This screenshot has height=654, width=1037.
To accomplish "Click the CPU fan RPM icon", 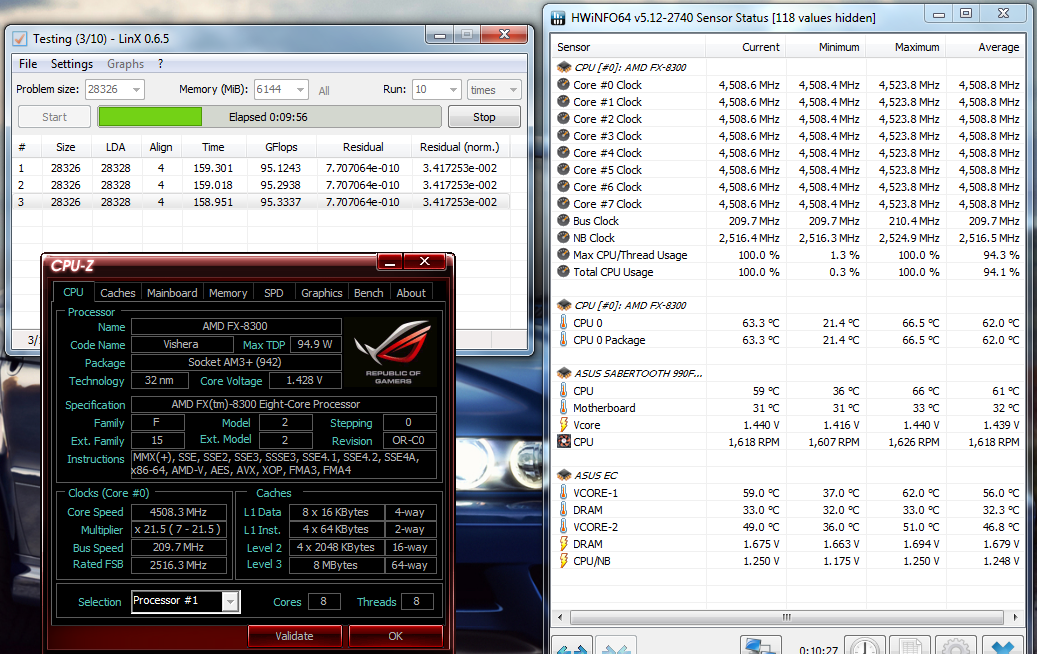I will point(563,442).
